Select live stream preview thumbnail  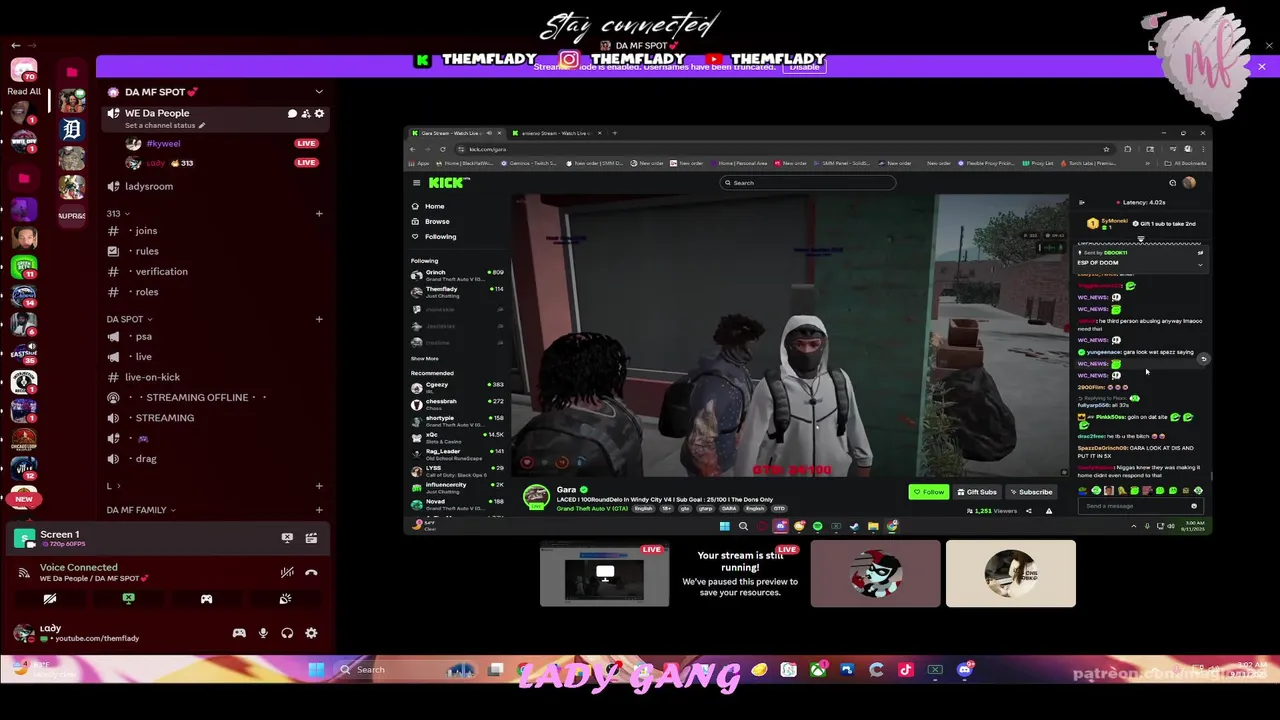(x=604, y=574)
